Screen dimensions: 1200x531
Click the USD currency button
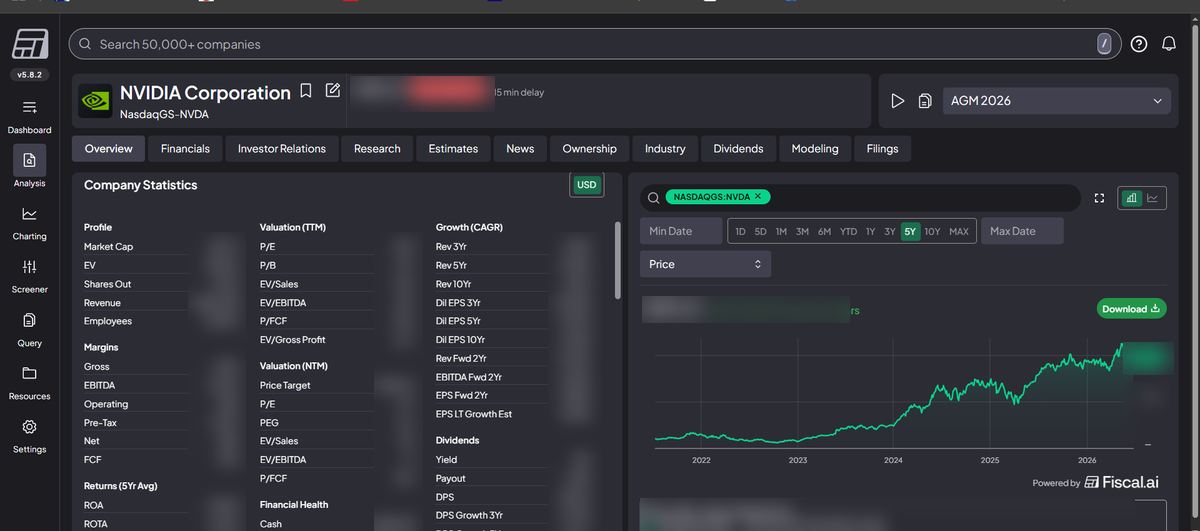pyautogui.click(x=586, y=185)
